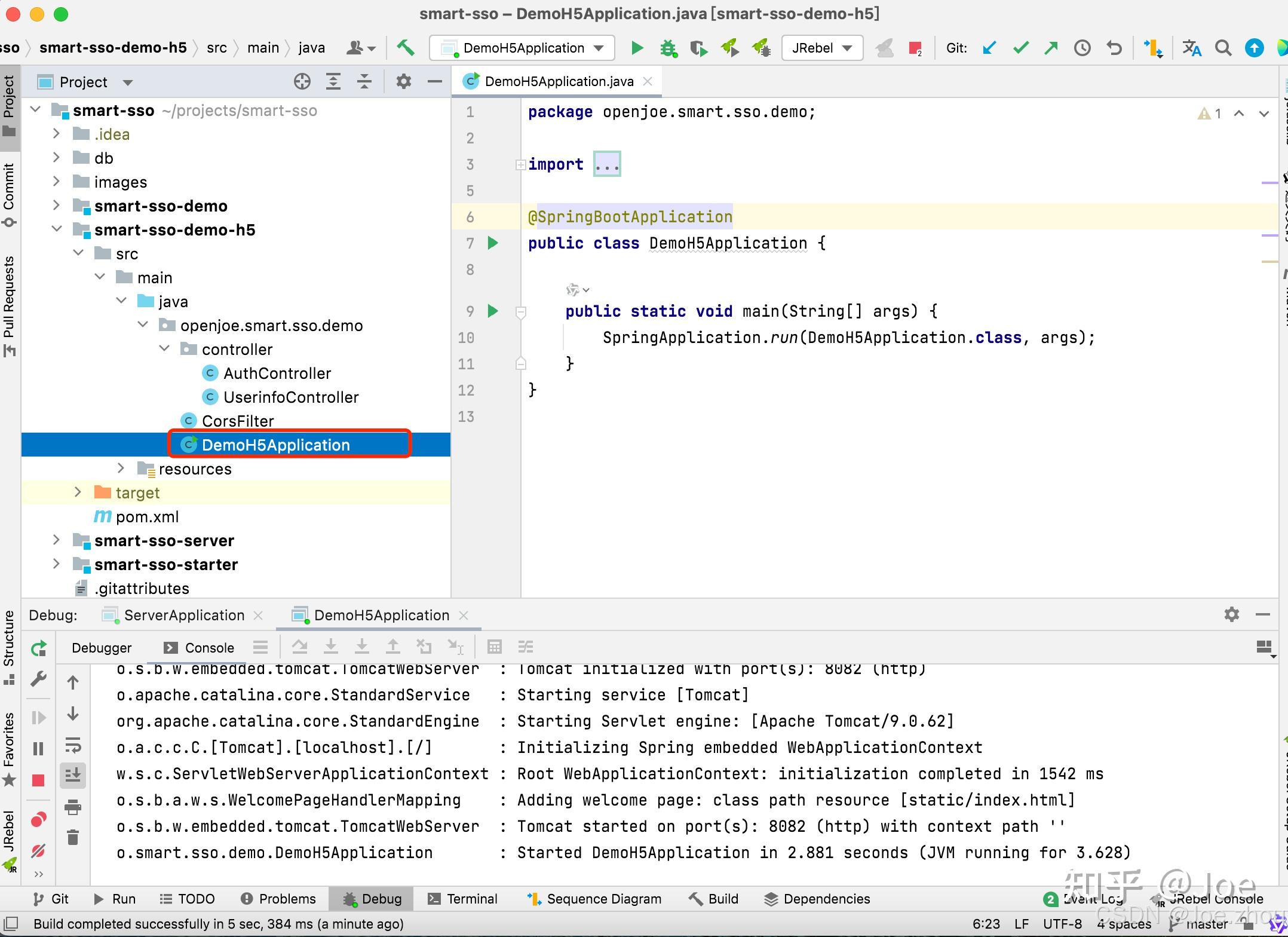Expand the .idea folder

[x=56, y=133]
